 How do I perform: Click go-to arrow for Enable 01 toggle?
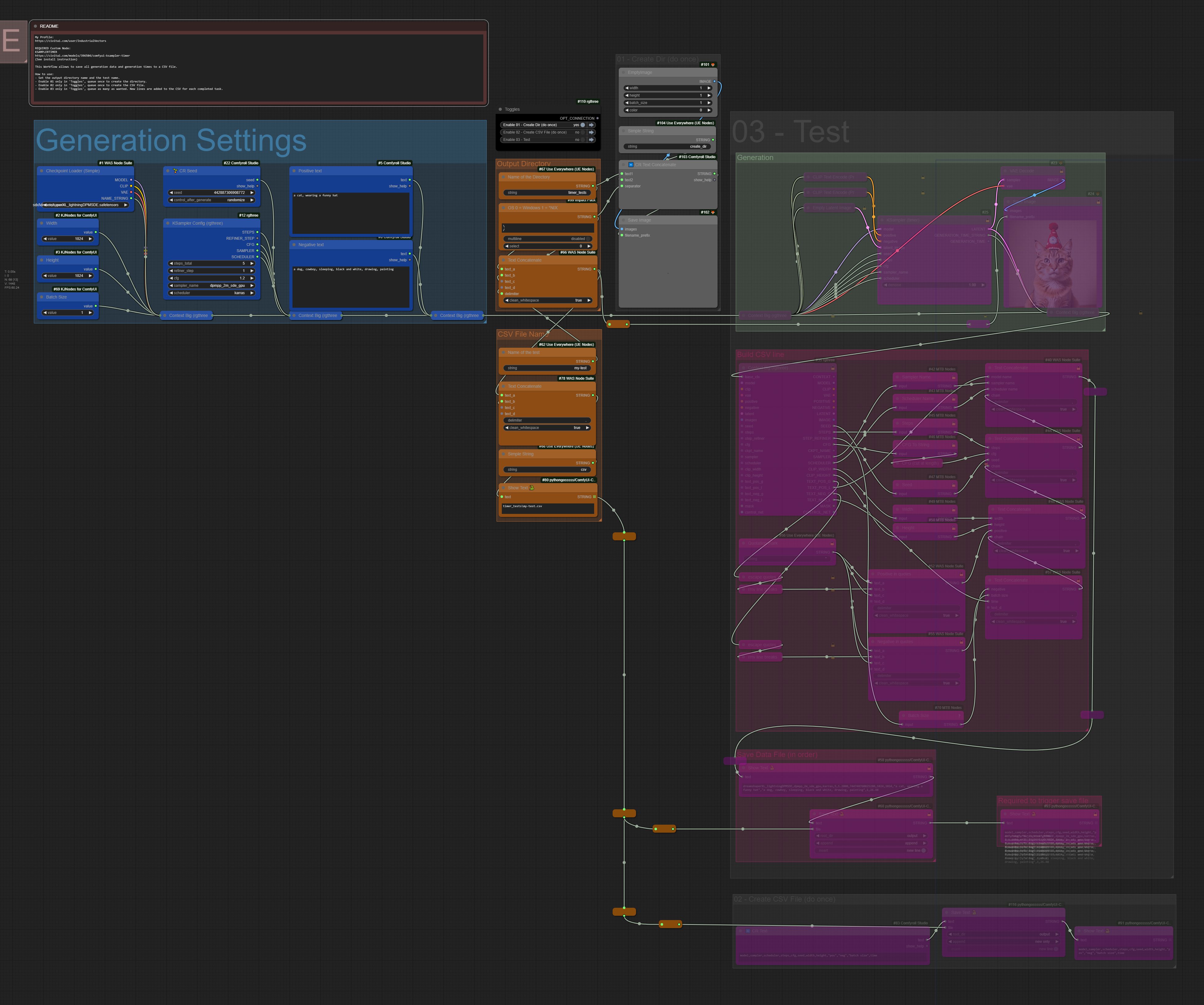point(591,125)
